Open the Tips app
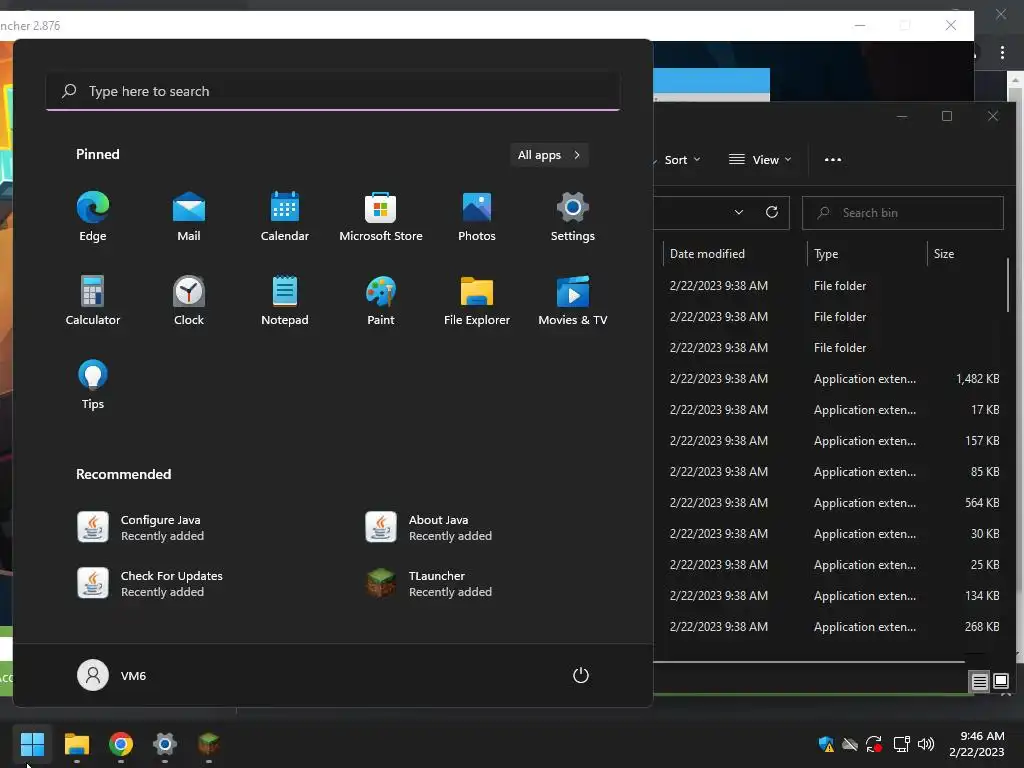 tap(93, 385)
